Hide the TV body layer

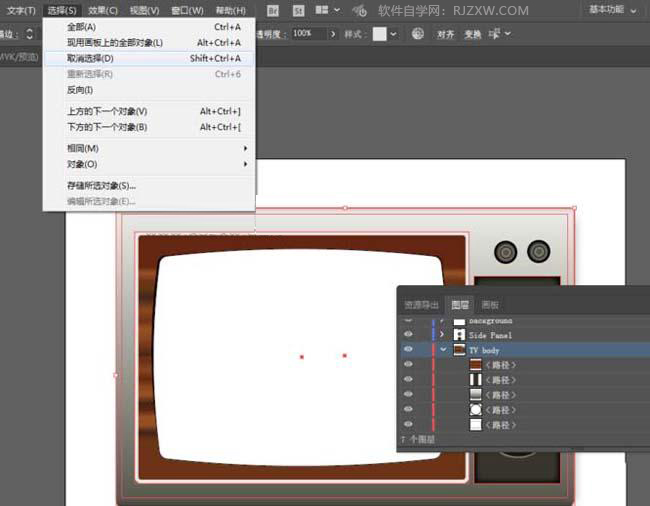[408, 350]
